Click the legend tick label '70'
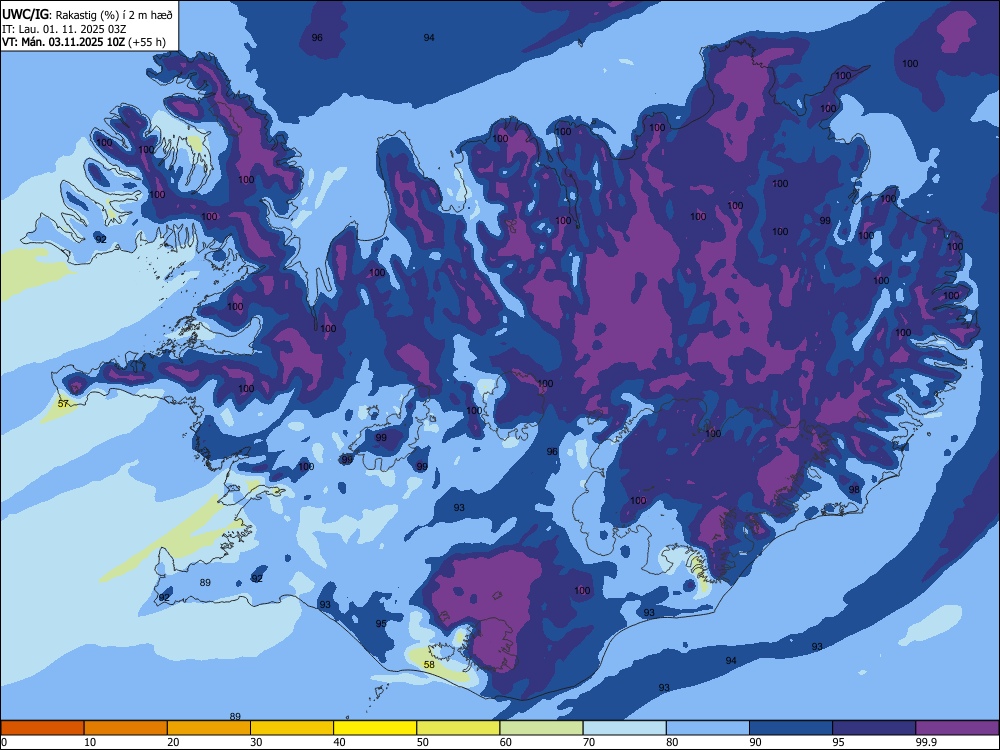The image size is (1000, 750). [589, 742]
